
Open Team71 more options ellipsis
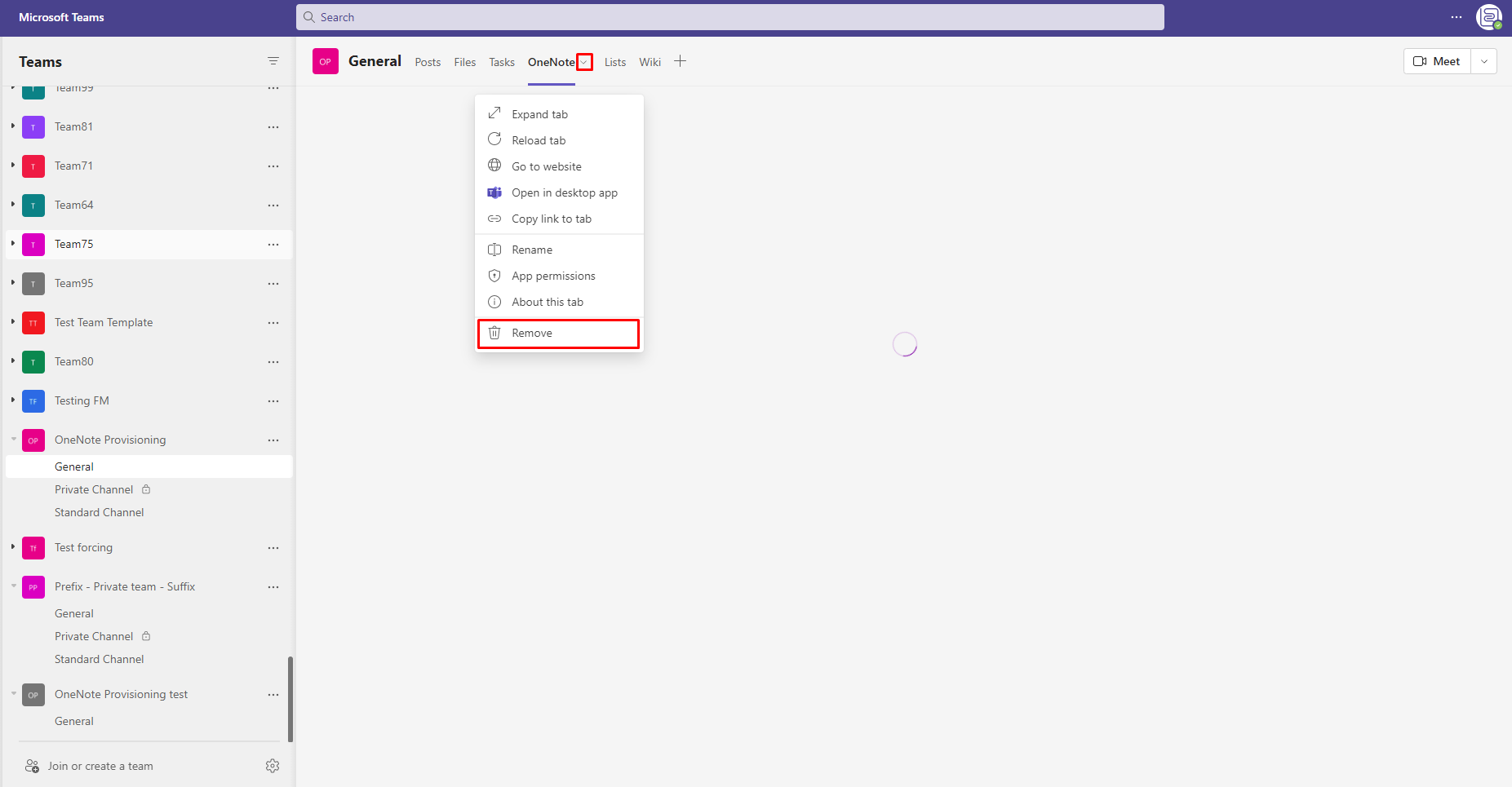coord(273,166)
